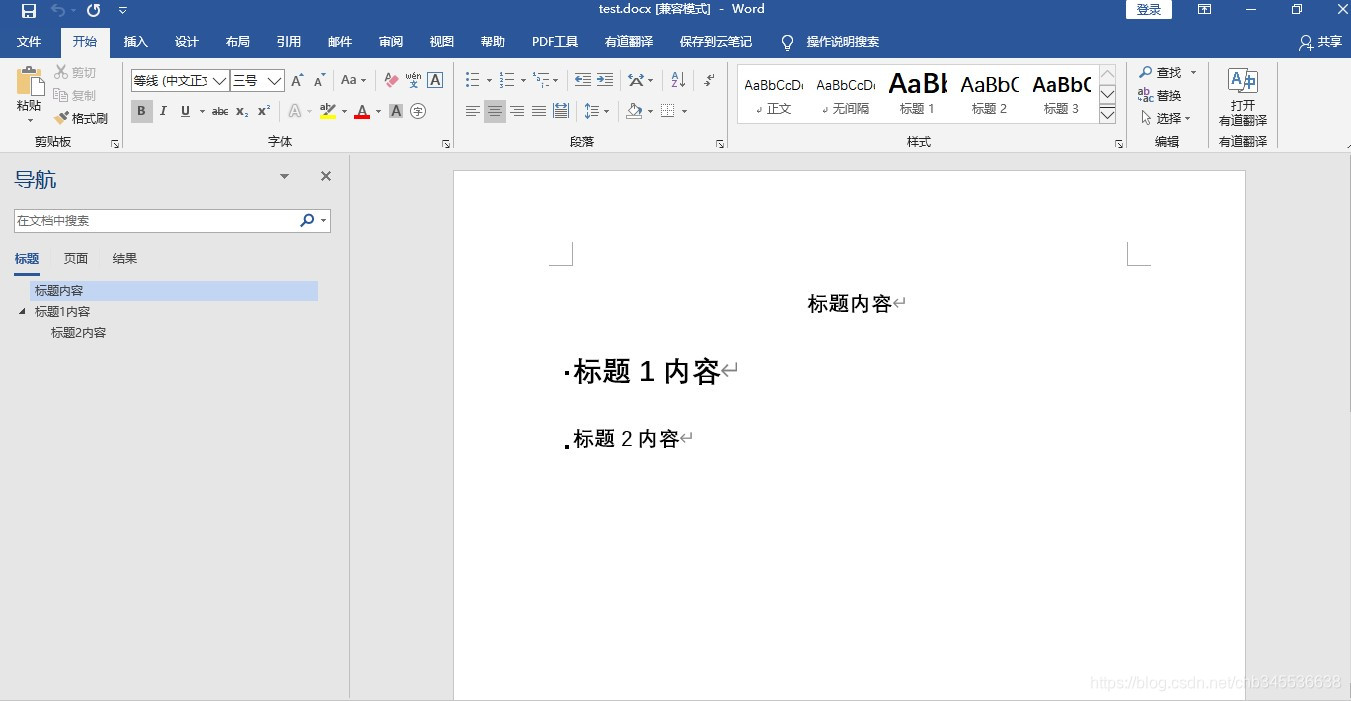1351x701 pixels.
Task: Open the 视图 ribbon tab
Action: pyautogui.click(x=441, y=42)
